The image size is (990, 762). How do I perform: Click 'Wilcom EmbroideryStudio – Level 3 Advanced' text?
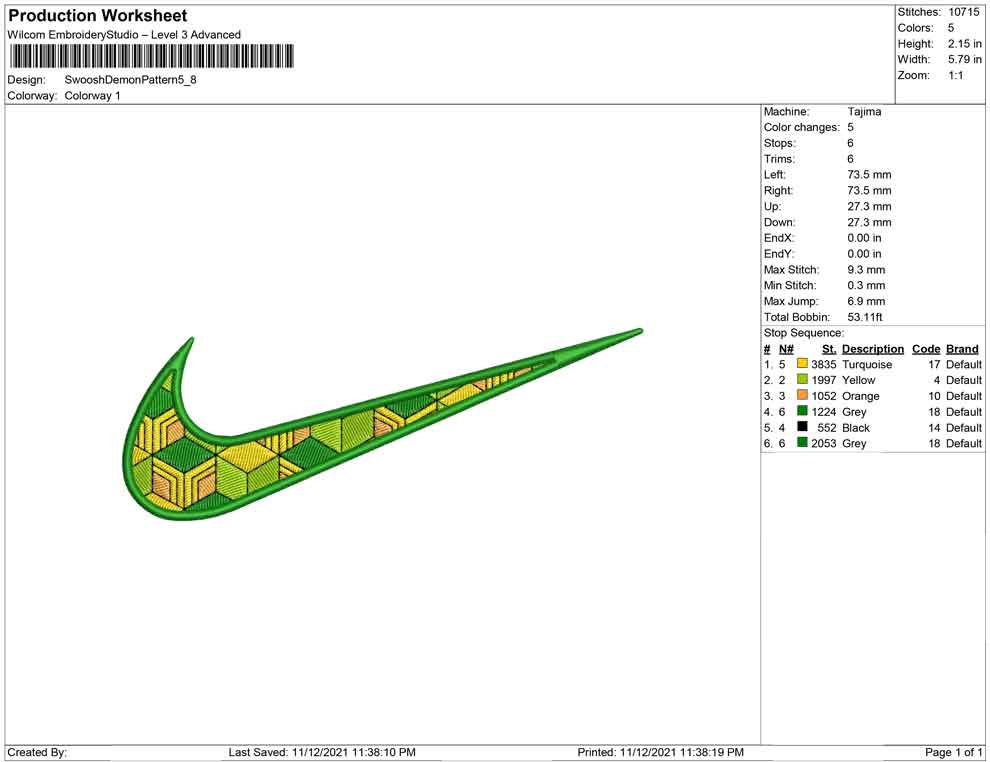coord(124,35)
